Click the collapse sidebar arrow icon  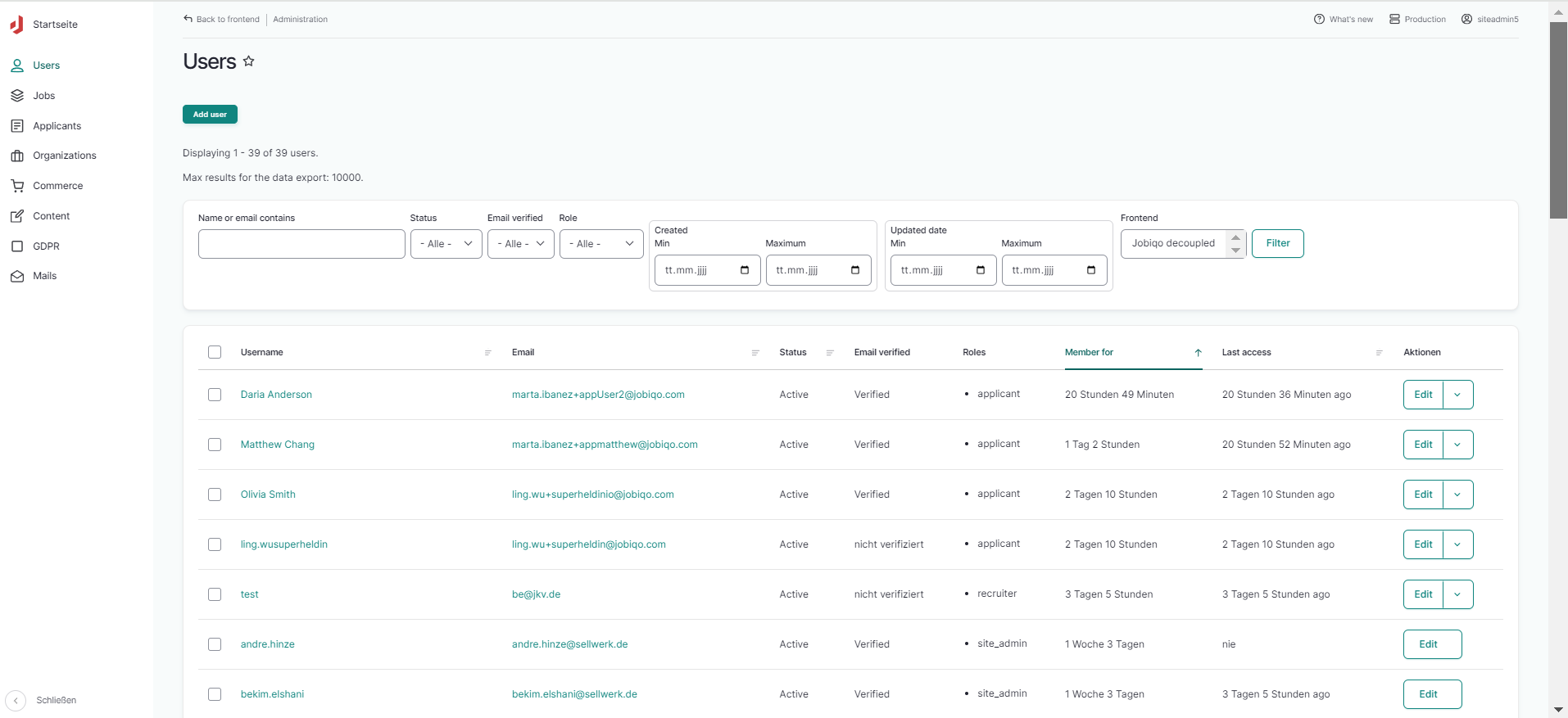coord(16,701)
